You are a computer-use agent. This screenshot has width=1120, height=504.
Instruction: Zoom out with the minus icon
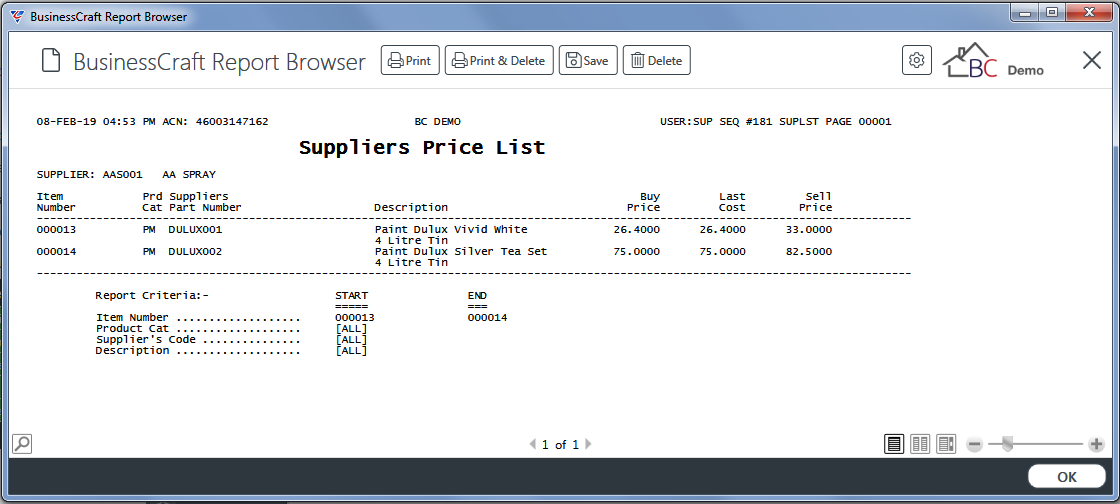(974, 444)
